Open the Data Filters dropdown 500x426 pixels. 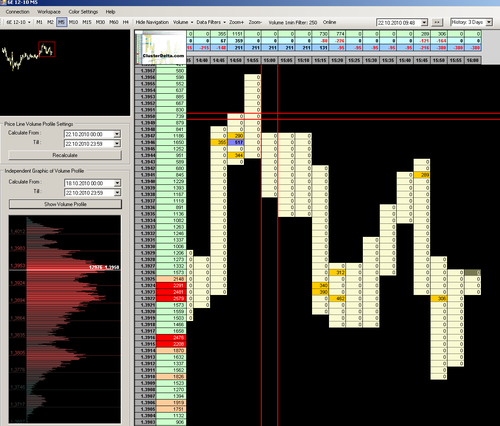211,22
